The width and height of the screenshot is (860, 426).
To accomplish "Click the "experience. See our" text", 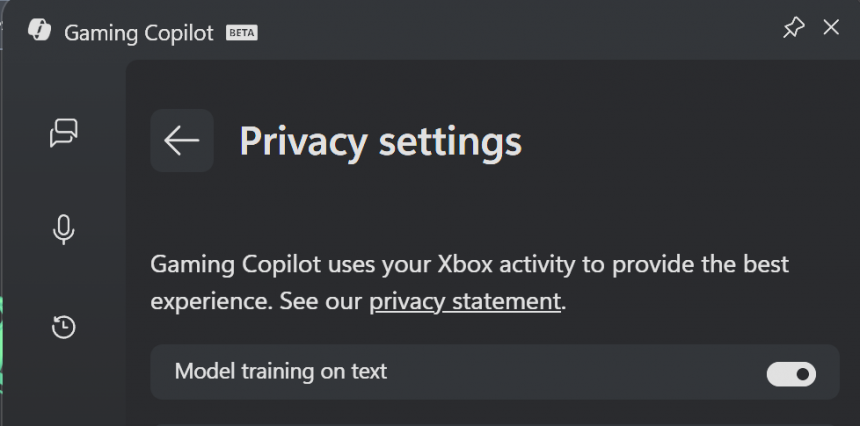I will [x=256, y=301].
